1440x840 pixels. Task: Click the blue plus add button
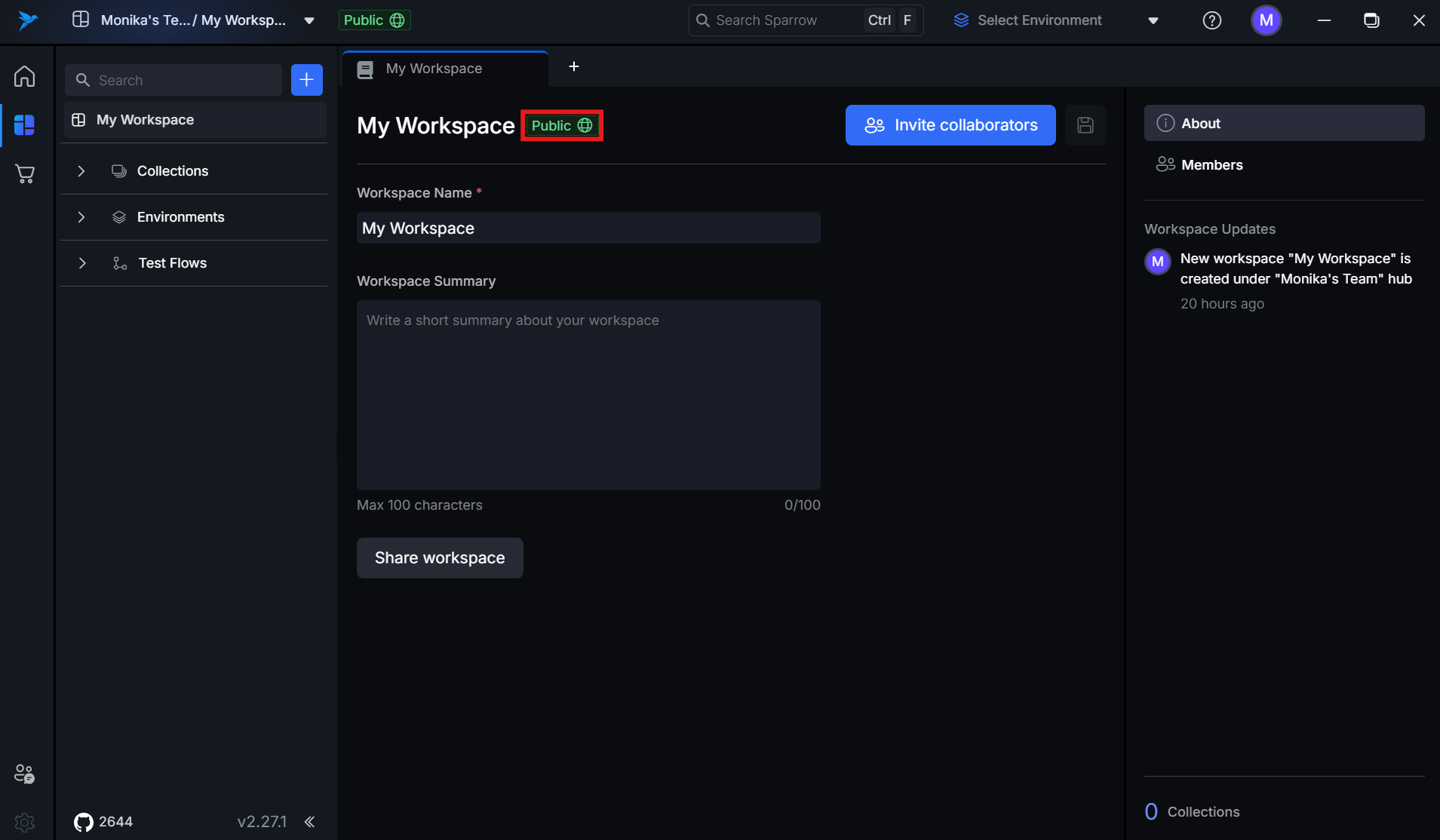[307, 80]
